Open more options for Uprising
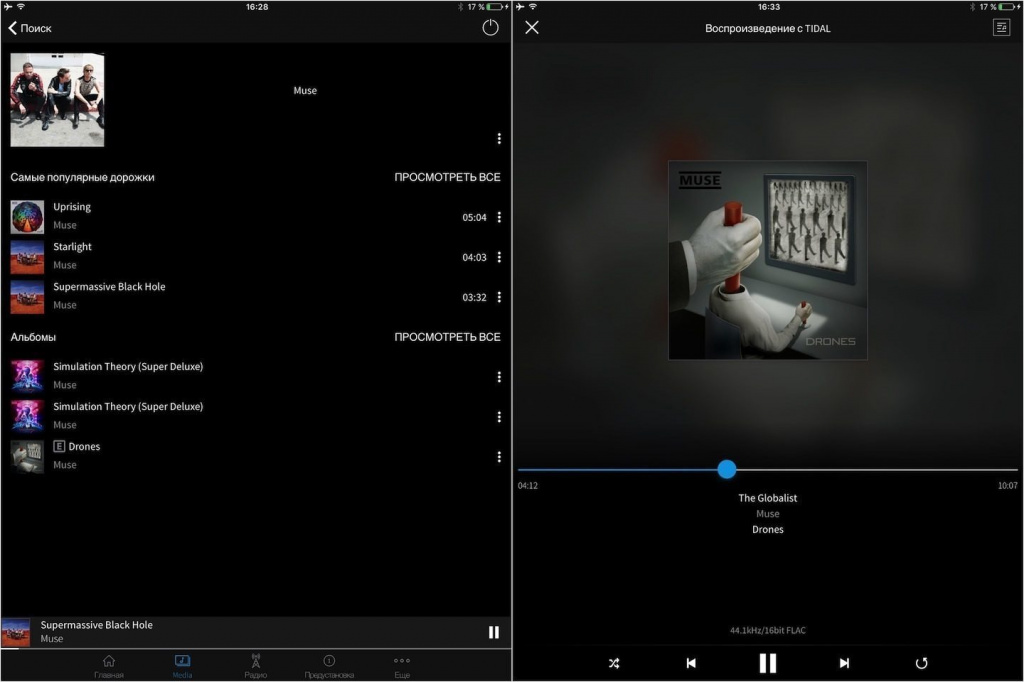The image size is (1024, 682). coord(499,217)
